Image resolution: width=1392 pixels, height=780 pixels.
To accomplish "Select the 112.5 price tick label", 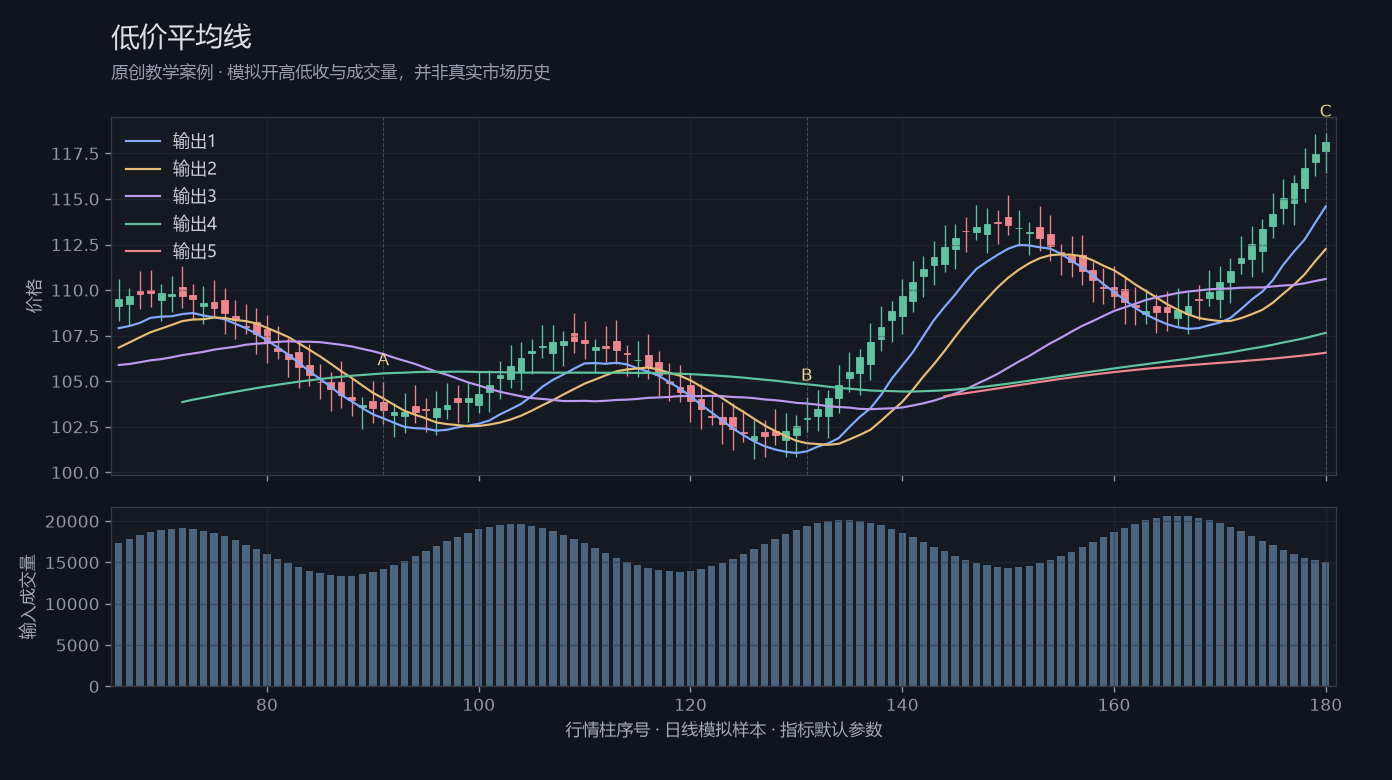I will click(75, 245).
